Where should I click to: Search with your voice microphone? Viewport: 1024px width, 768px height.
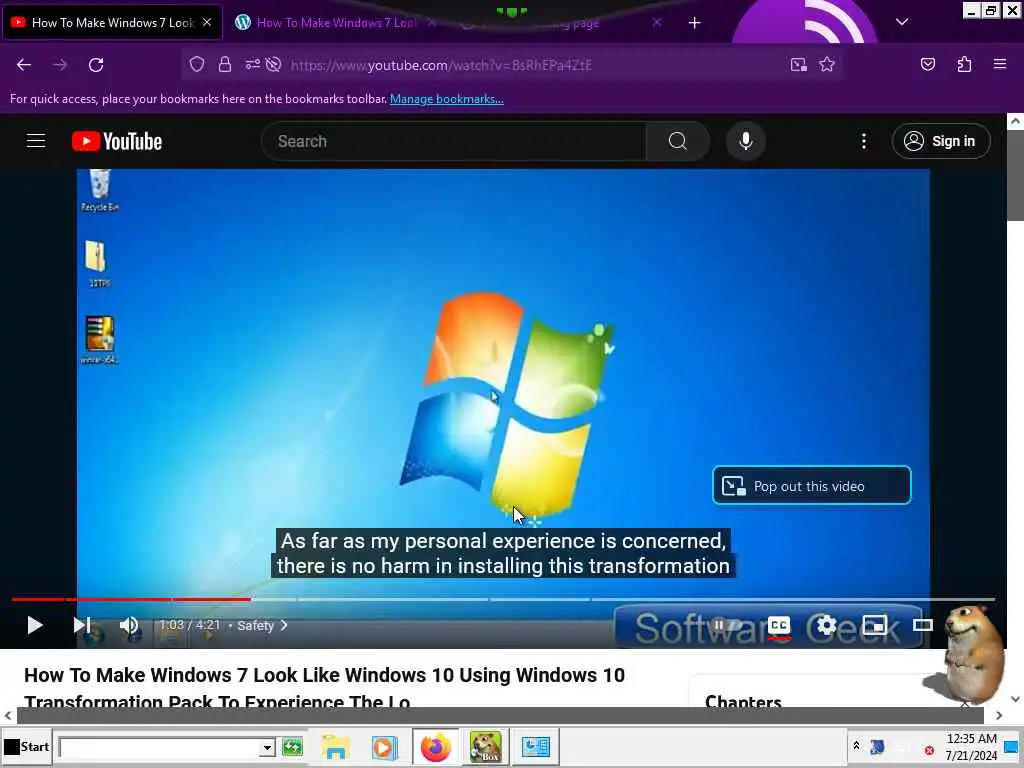pyautogui.click(x=746, y=141)
